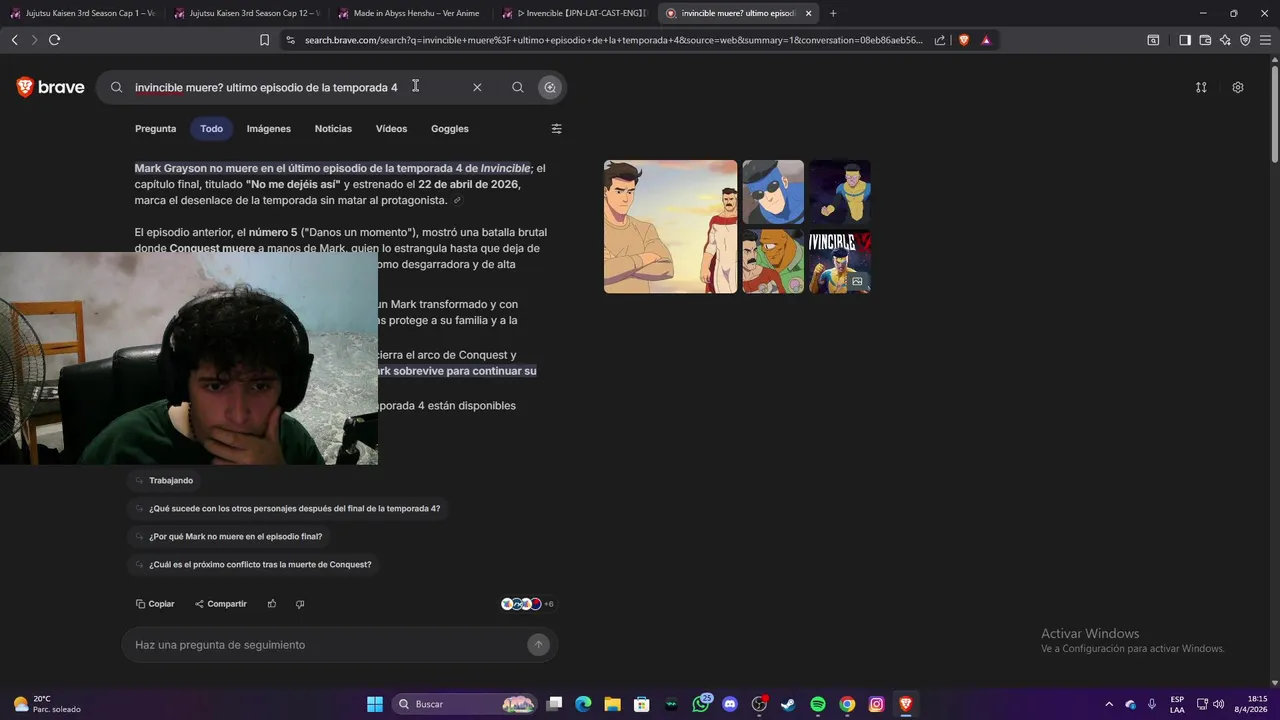Bookmark this page via bookmark icon
Viewport: 1280px width, 720px height.
(264, 40)
